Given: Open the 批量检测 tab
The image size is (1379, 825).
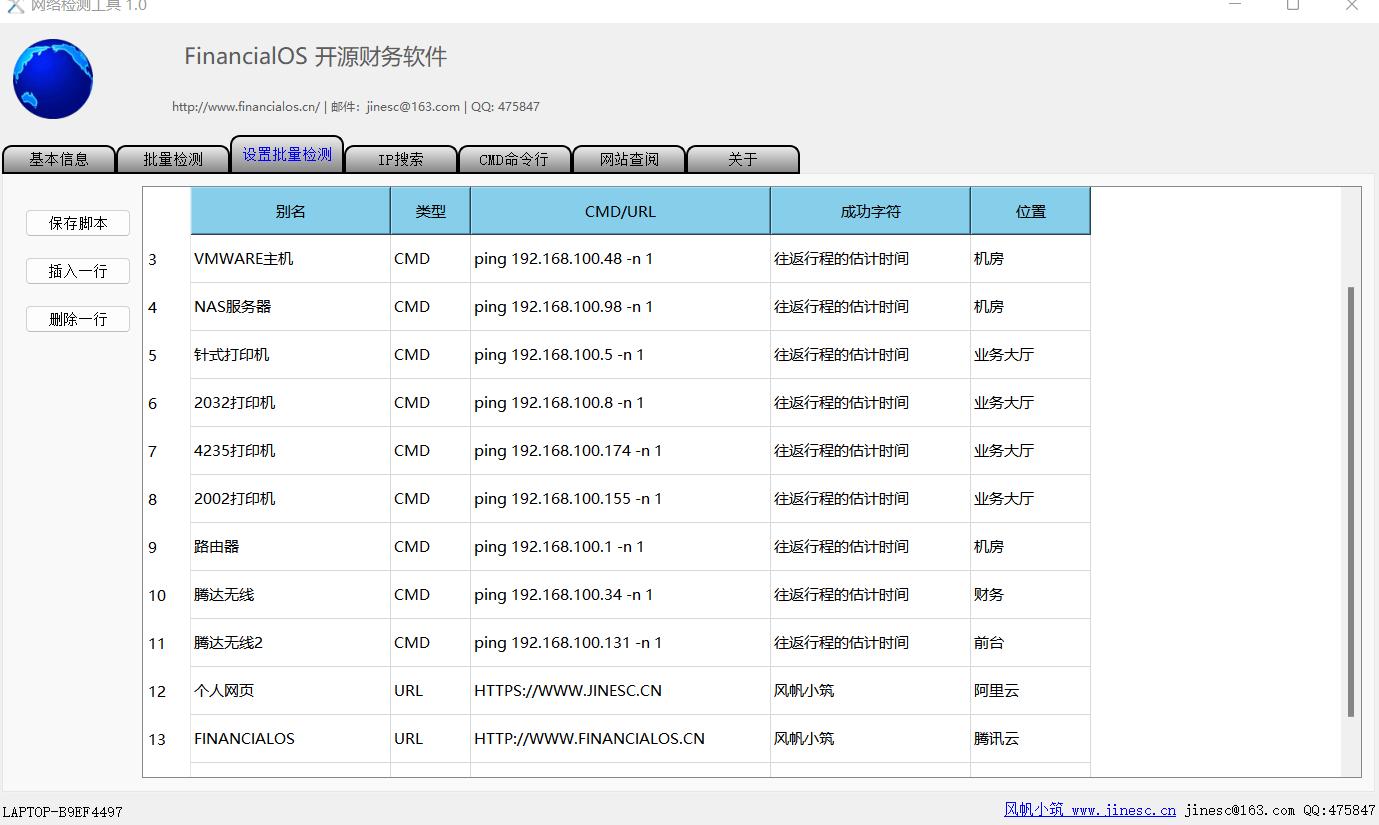Looking at the screenshot, I should point(172,158).
